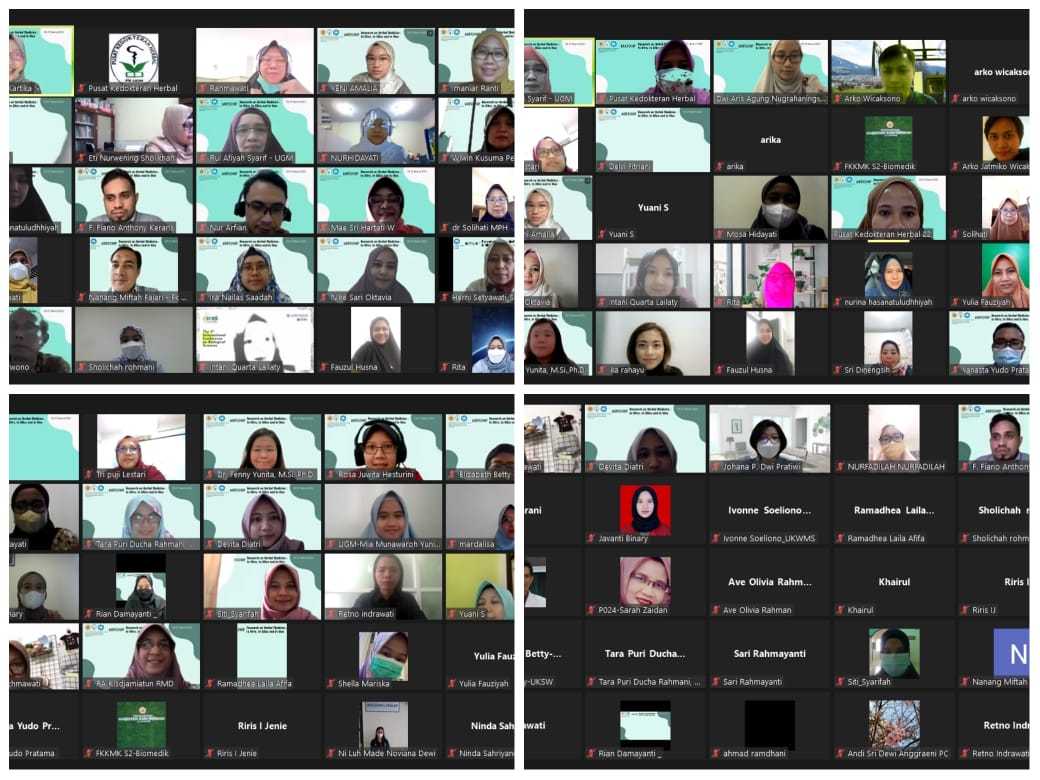Screen dimensions: 1040x780
Task: Click mic icon beside Javanti Binary
Action: point(593,538)
